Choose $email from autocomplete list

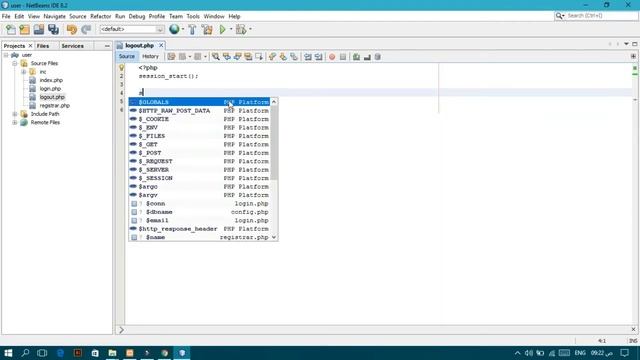[x=199, y=220]
